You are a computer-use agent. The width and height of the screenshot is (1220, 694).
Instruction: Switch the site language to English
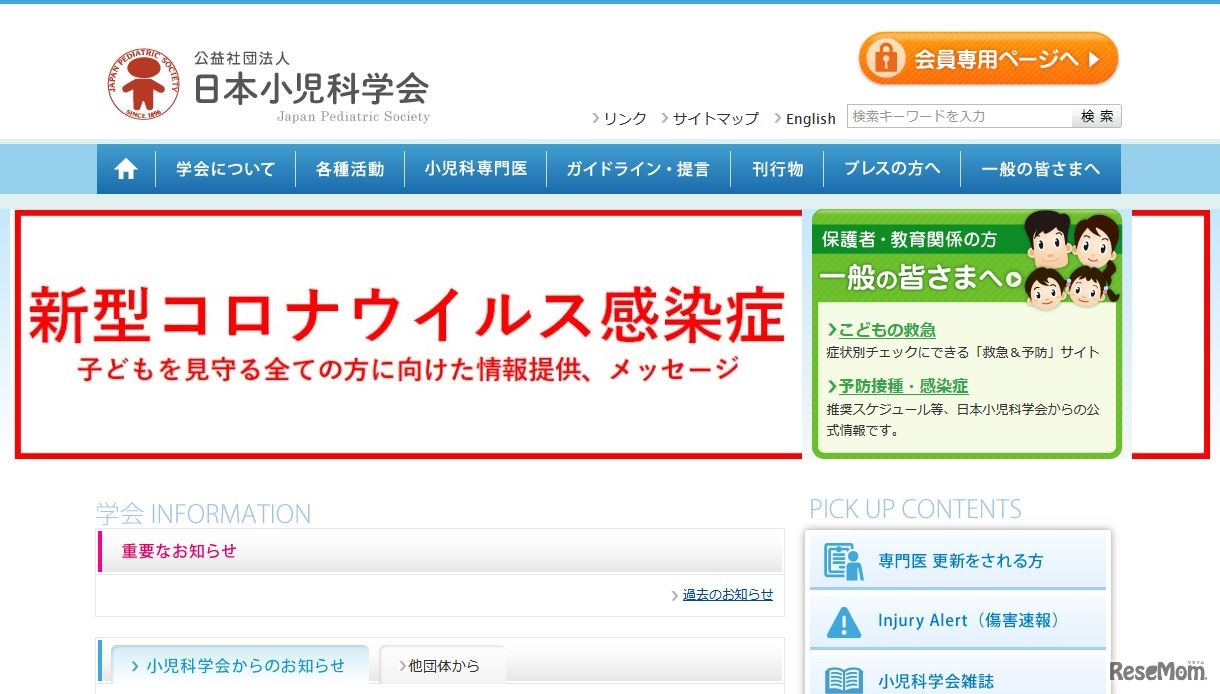click(810, 118)
